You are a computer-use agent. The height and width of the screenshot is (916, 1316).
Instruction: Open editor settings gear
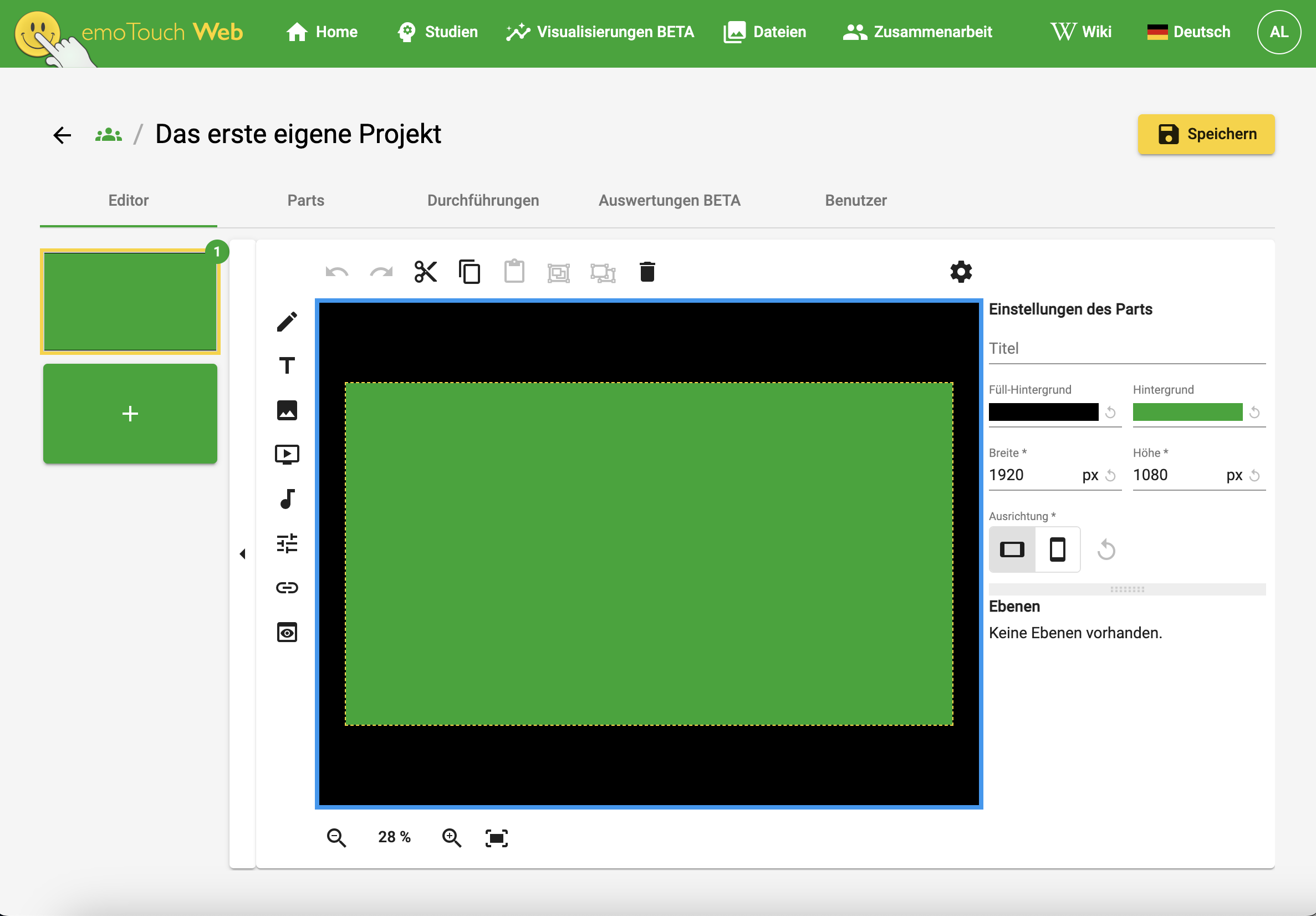pos(961,272)
